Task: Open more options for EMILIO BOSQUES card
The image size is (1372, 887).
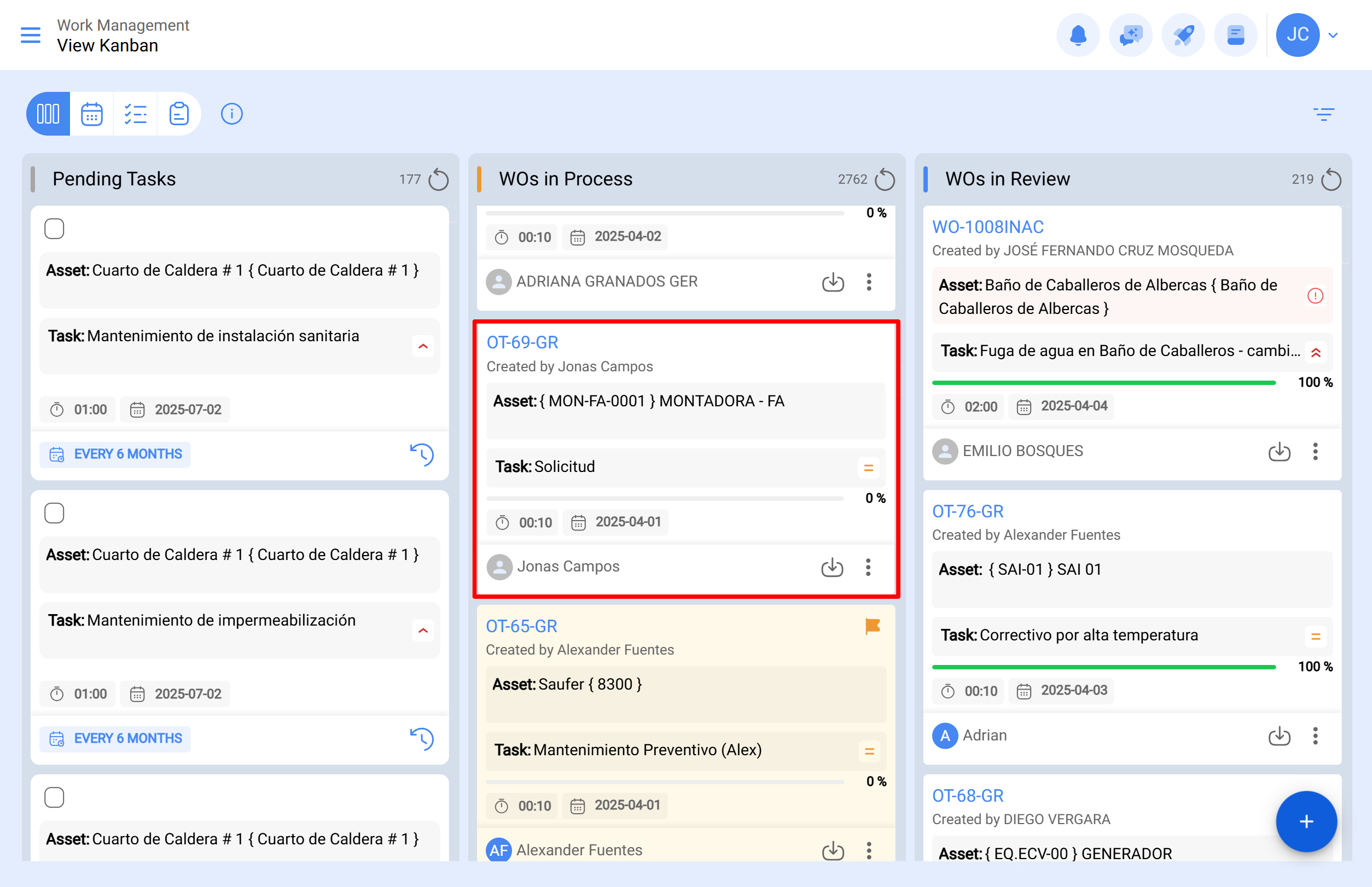Action: (1315, 452)
